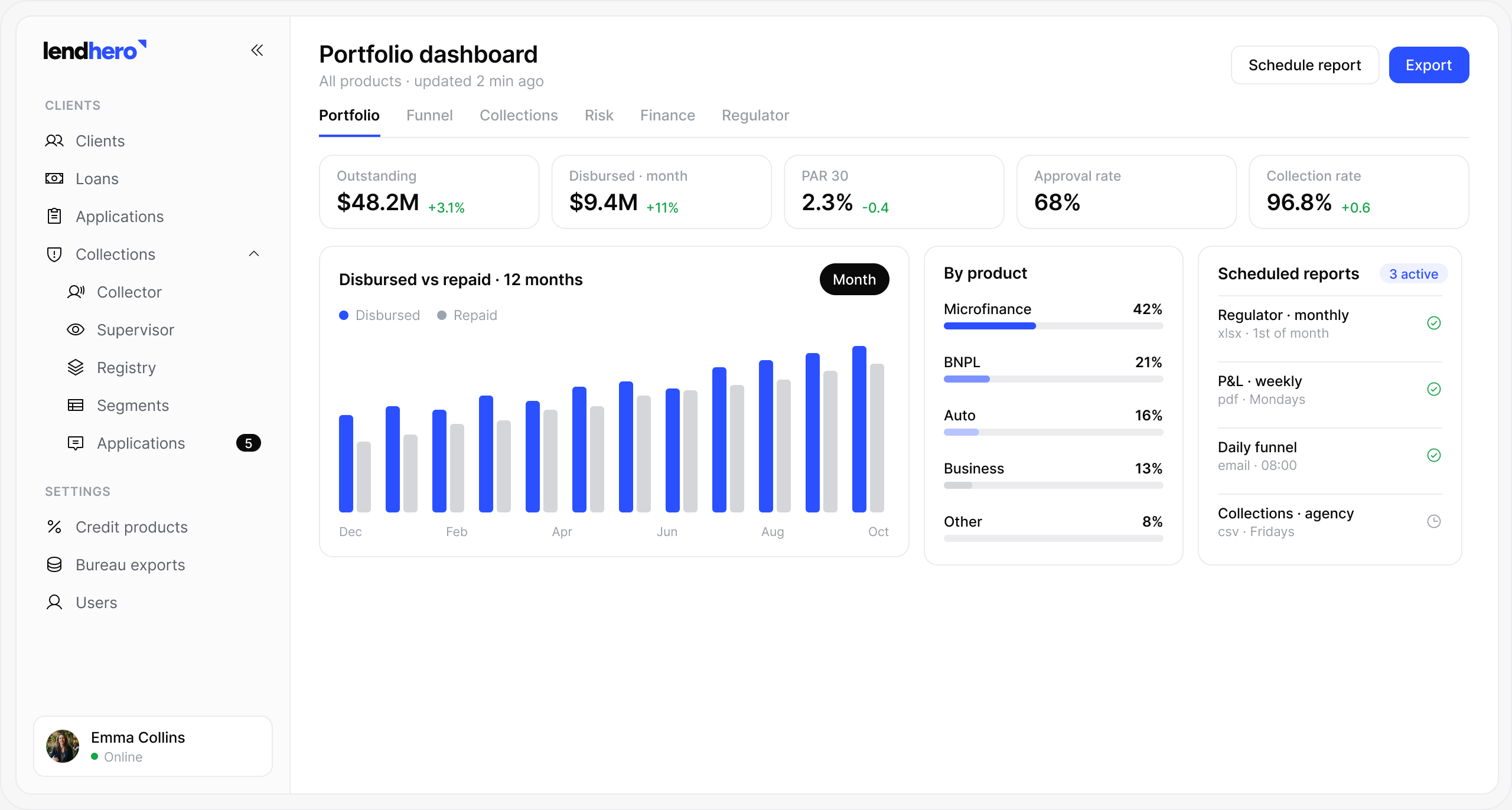1512x810 pixels.
Task: Open Clients via its people icon
Action: 54,141
